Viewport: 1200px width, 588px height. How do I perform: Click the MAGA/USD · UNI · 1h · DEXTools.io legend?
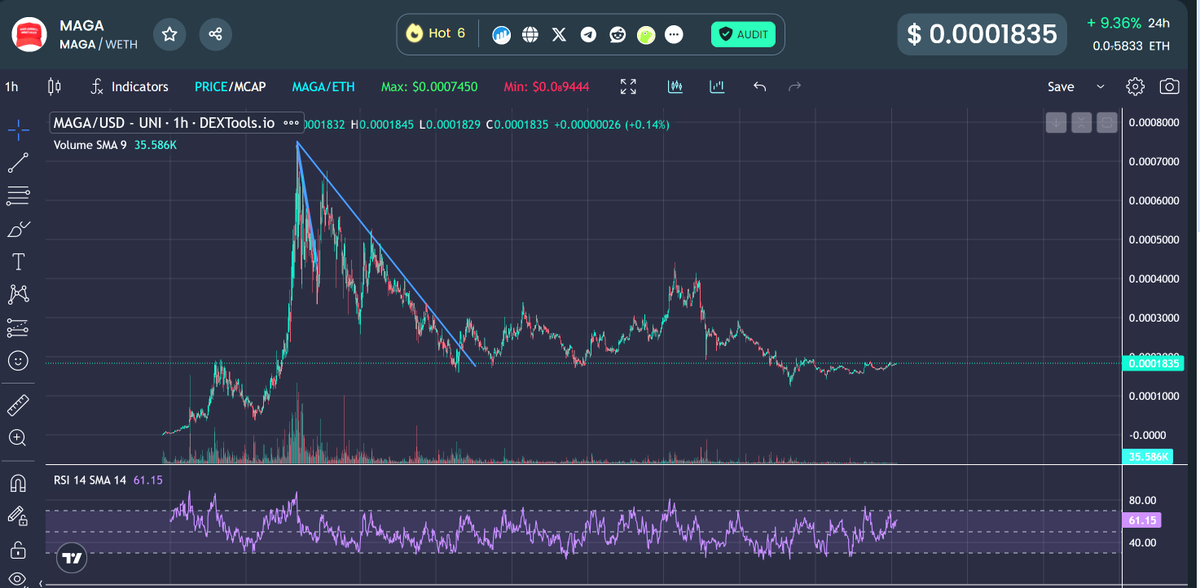coord(164,124)
